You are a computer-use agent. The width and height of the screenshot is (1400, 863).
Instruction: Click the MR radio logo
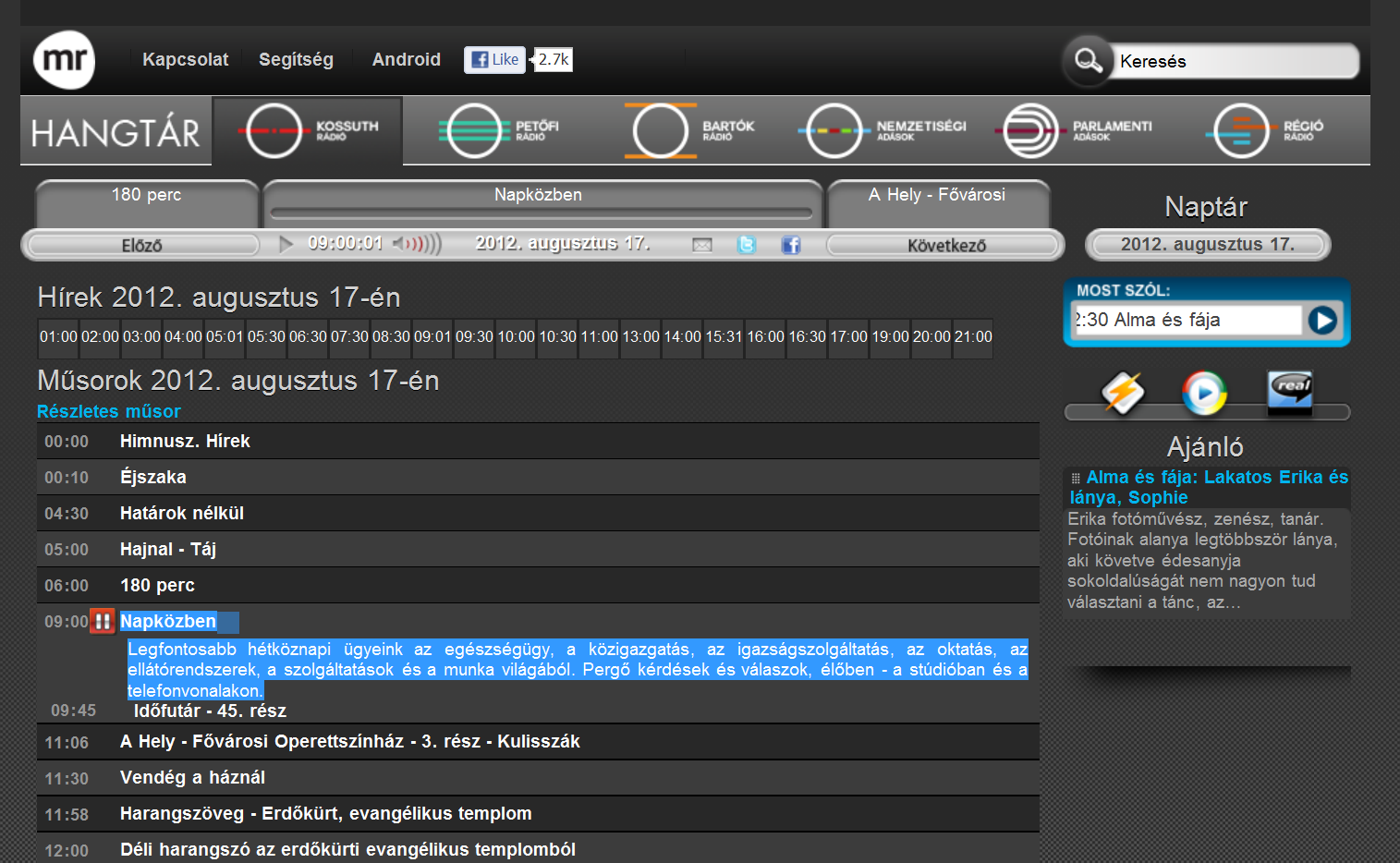tap(64, 60)
